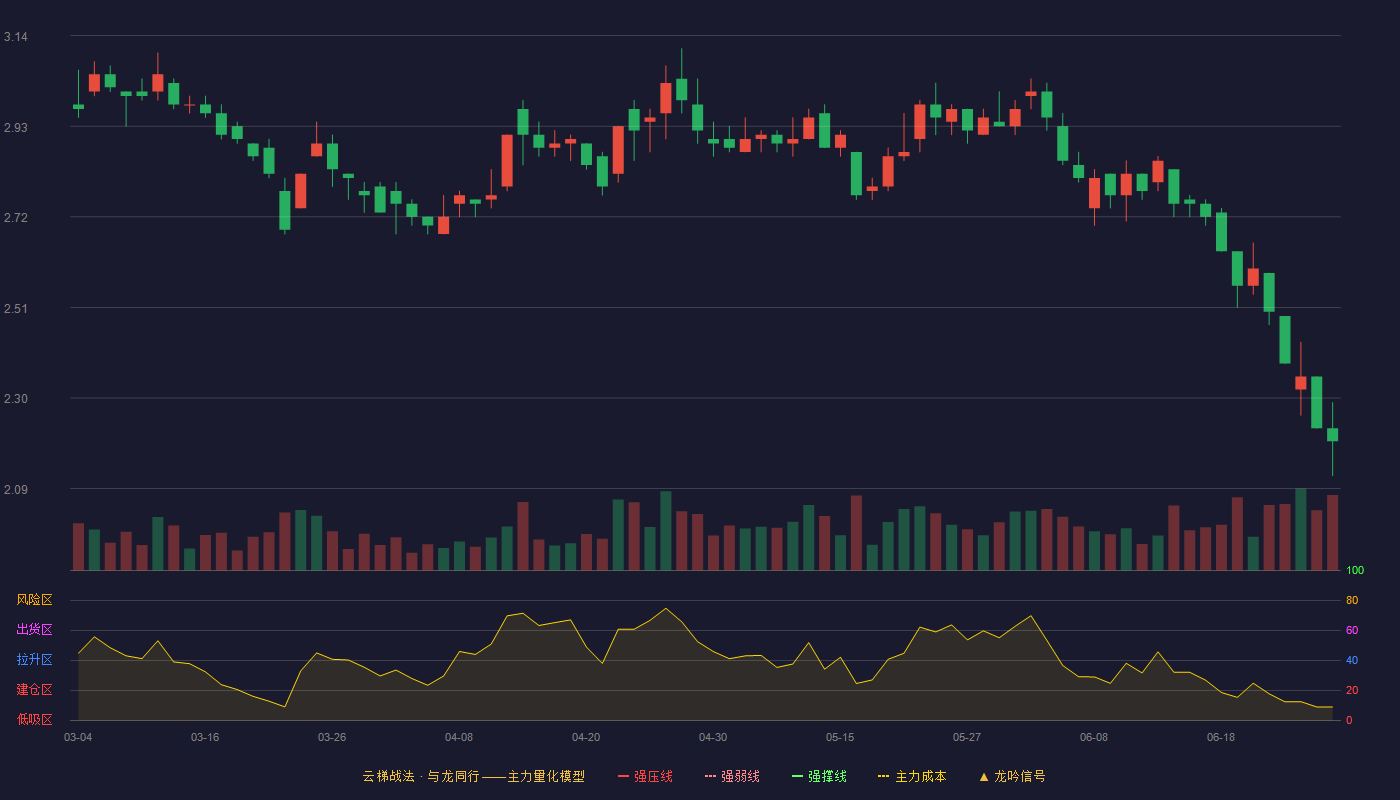Click the 3.14 price axis label
The width and height of the screenshot is (1400, 800).
(x=16, y=37)
